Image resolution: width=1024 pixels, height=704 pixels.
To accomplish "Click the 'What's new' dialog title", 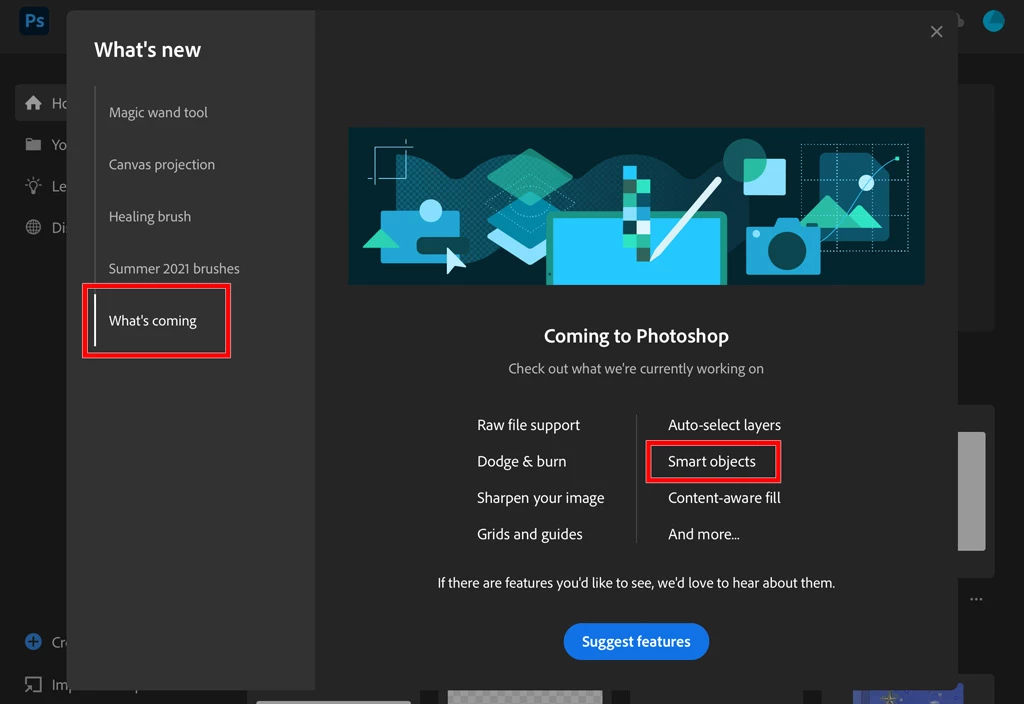I will coord(148,50).
